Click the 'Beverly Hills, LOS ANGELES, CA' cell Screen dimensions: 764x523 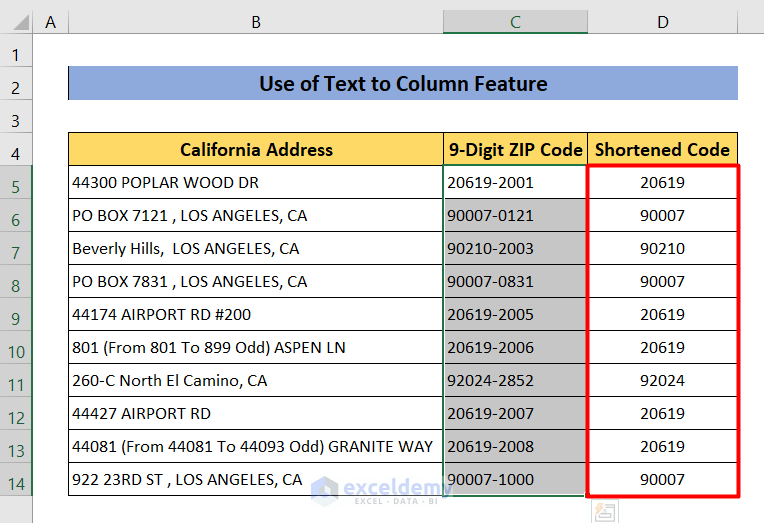(256, 249)
